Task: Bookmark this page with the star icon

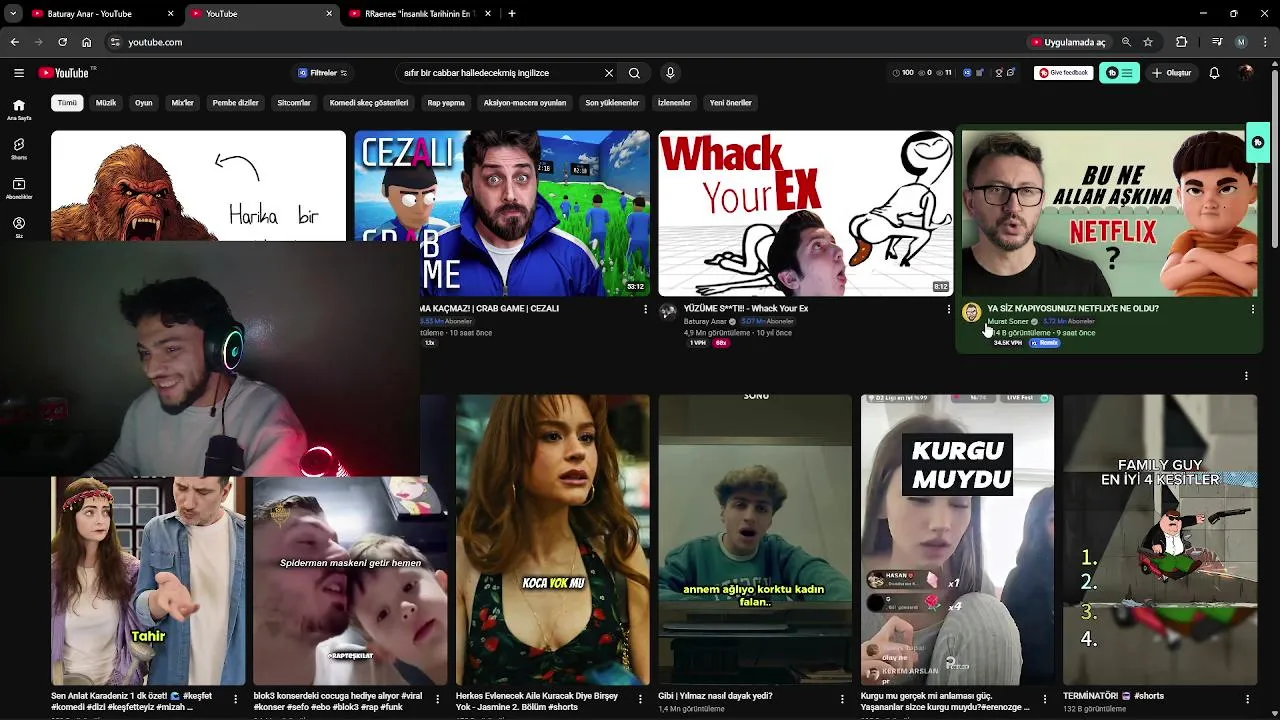Action: [x=1148, y=42]
